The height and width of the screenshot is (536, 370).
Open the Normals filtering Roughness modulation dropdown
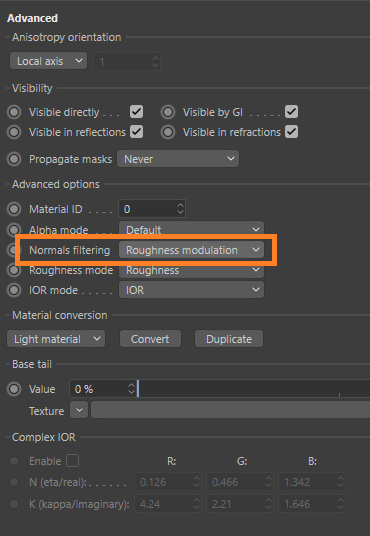coord(191,250)
